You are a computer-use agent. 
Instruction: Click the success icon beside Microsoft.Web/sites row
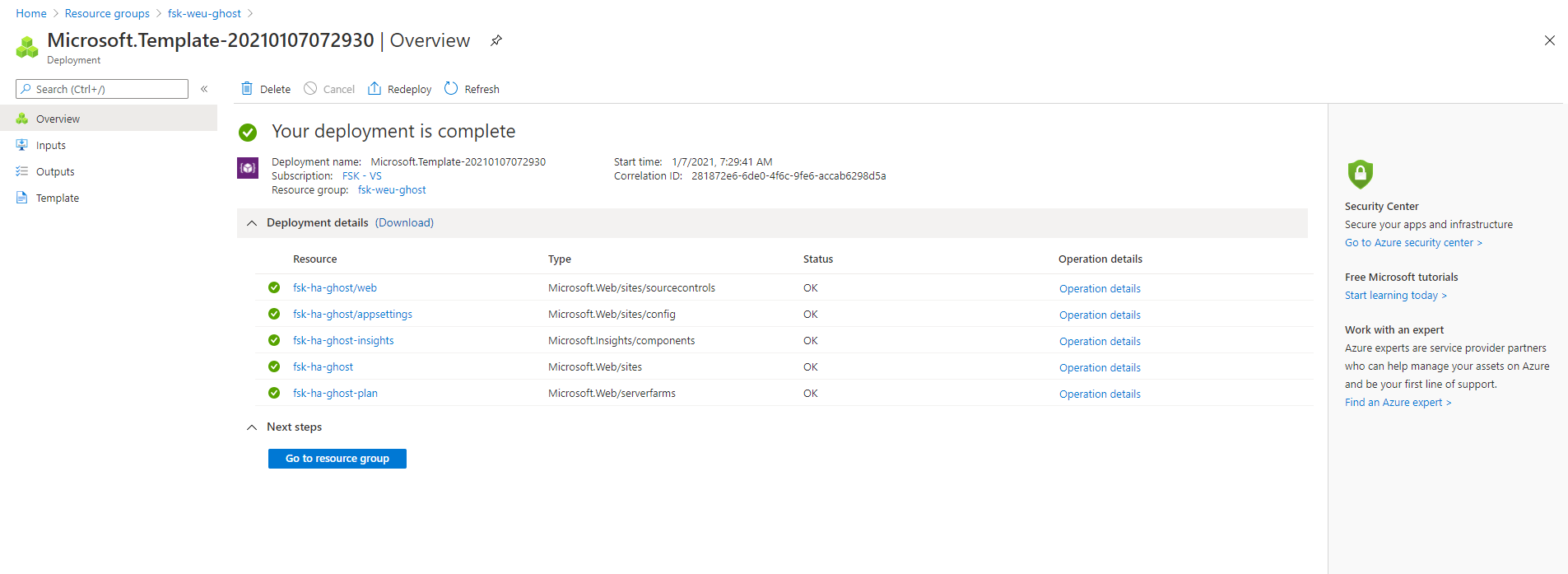[274, 366]
